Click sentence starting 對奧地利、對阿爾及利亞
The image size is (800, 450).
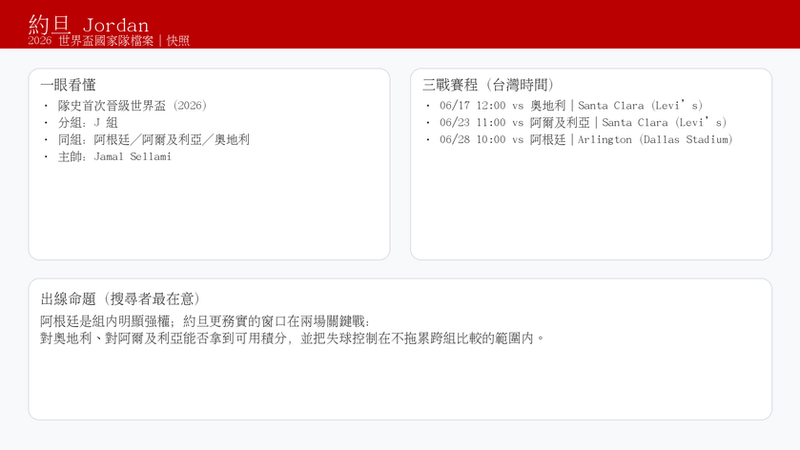pyautogui.click(x=292, y=338)
